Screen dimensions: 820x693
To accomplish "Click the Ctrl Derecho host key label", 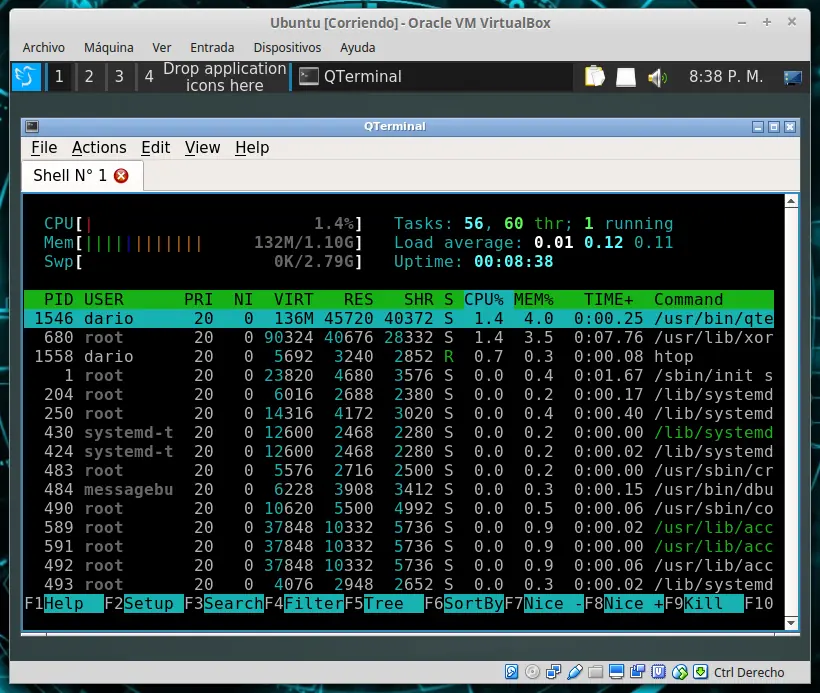I will pos(749,672).
